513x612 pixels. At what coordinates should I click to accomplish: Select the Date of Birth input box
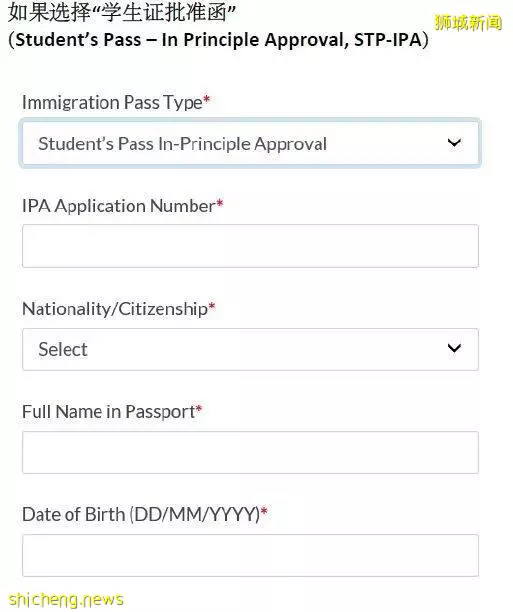tap(250, 556)
